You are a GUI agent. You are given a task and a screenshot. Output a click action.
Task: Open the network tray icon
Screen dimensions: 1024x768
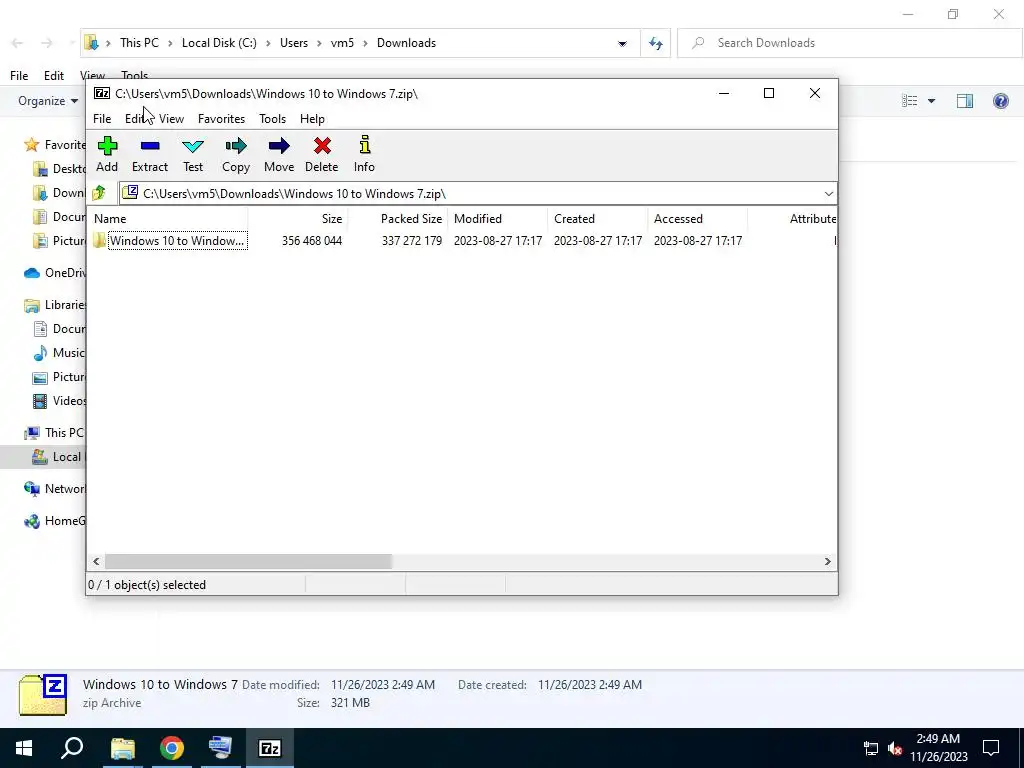(x=871, y=748)
